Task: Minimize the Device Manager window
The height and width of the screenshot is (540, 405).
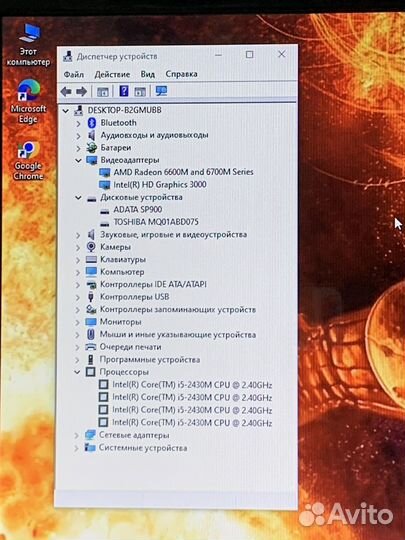Action: tap(218, 55)
